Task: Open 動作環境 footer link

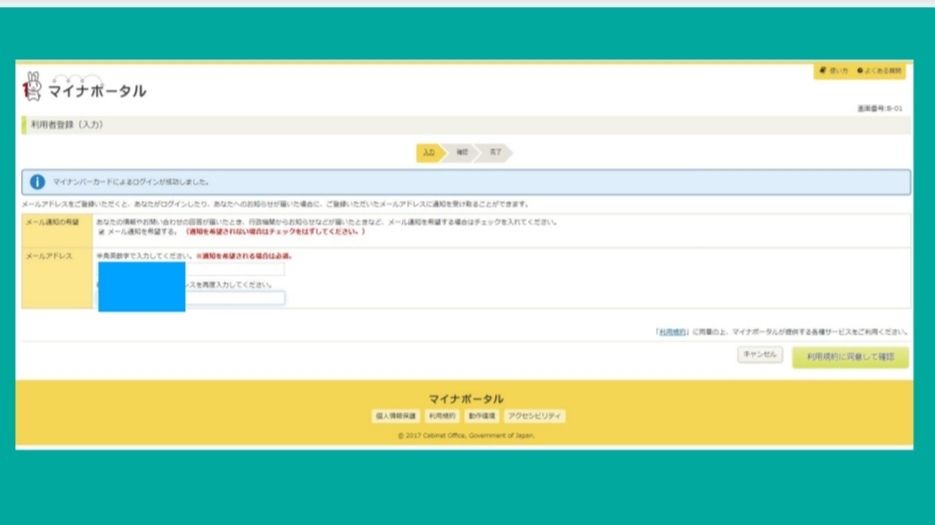Action: point(481,416)
